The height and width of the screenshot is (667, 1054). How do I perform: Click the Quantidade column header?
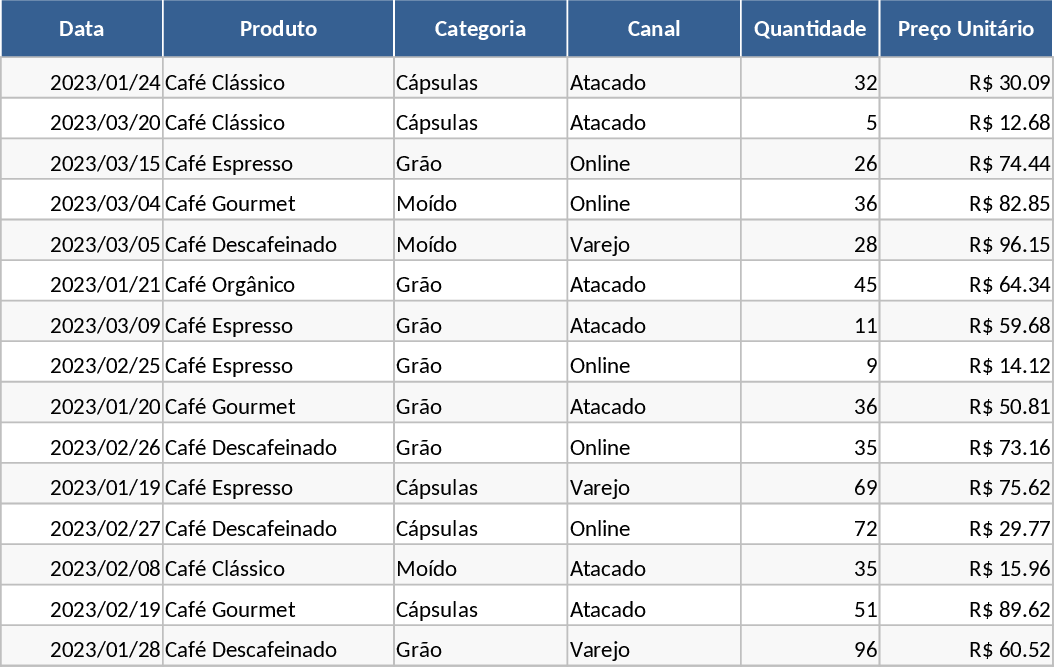click(x=810, y=29)
